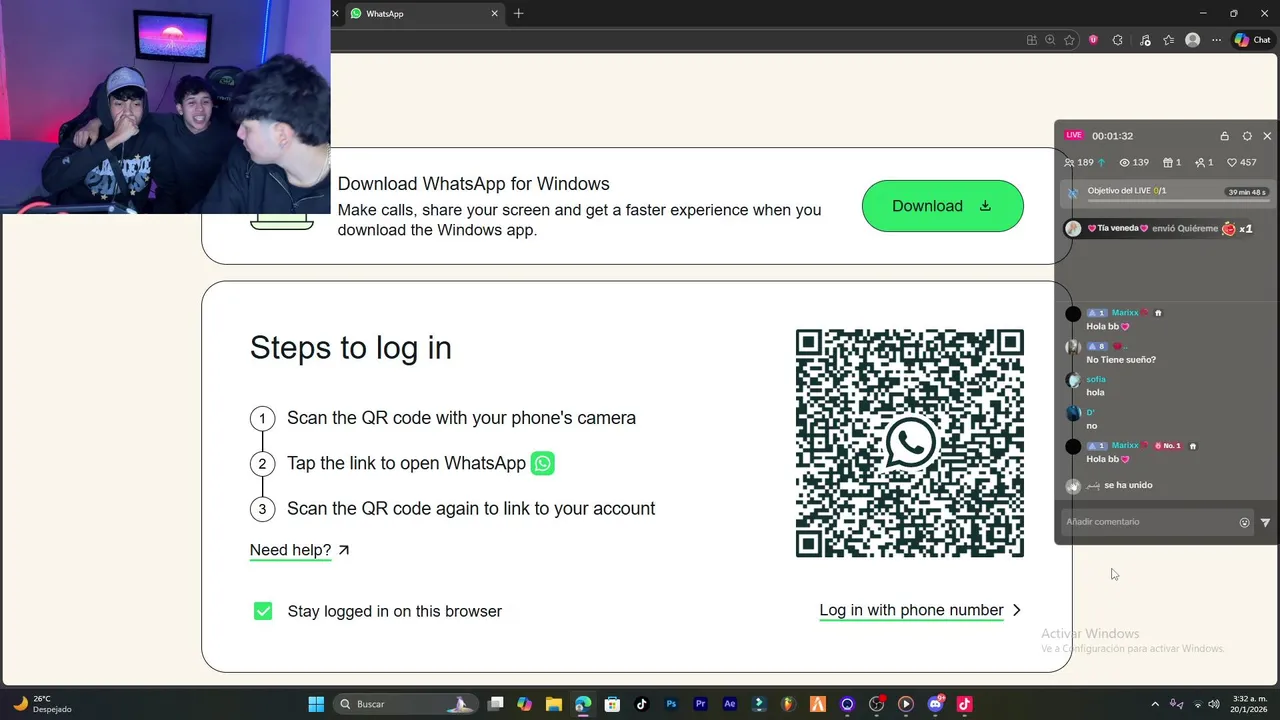1280x720 pixels.
Task: Open LIVE panel settings gear
Action: click(x=1247, y=136)
